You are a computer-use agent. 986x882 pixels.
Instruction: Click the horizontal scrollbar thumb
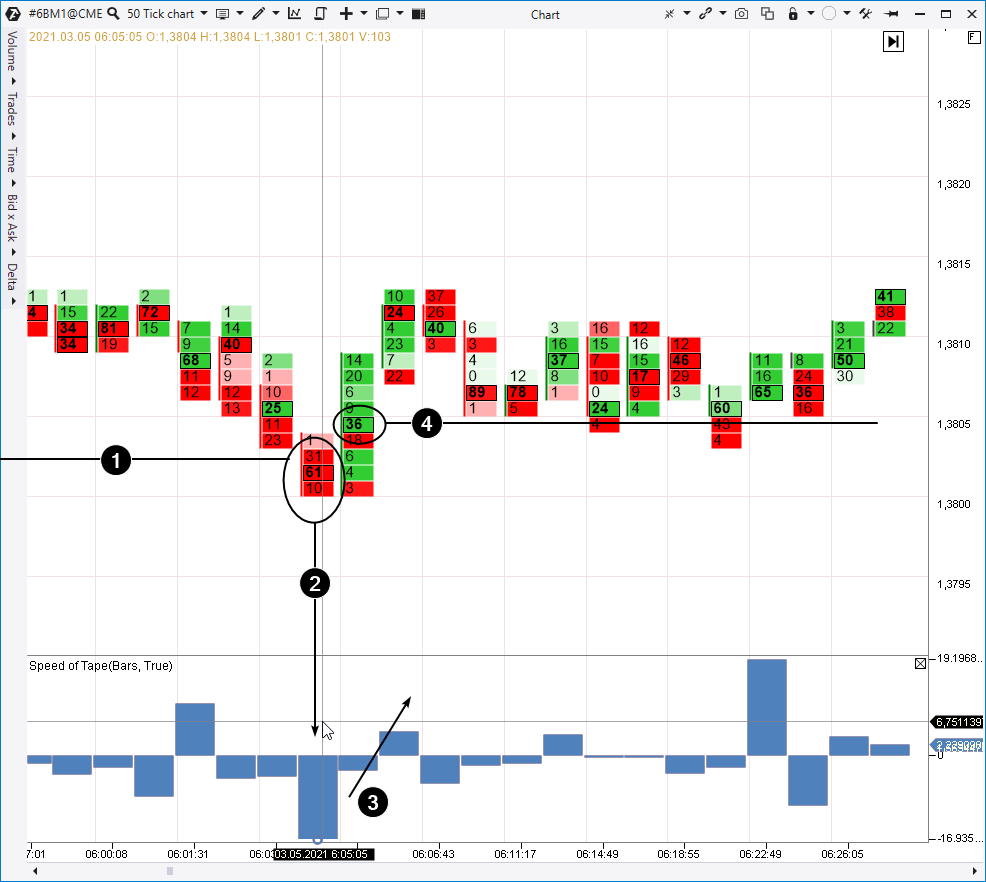point(170,871)
